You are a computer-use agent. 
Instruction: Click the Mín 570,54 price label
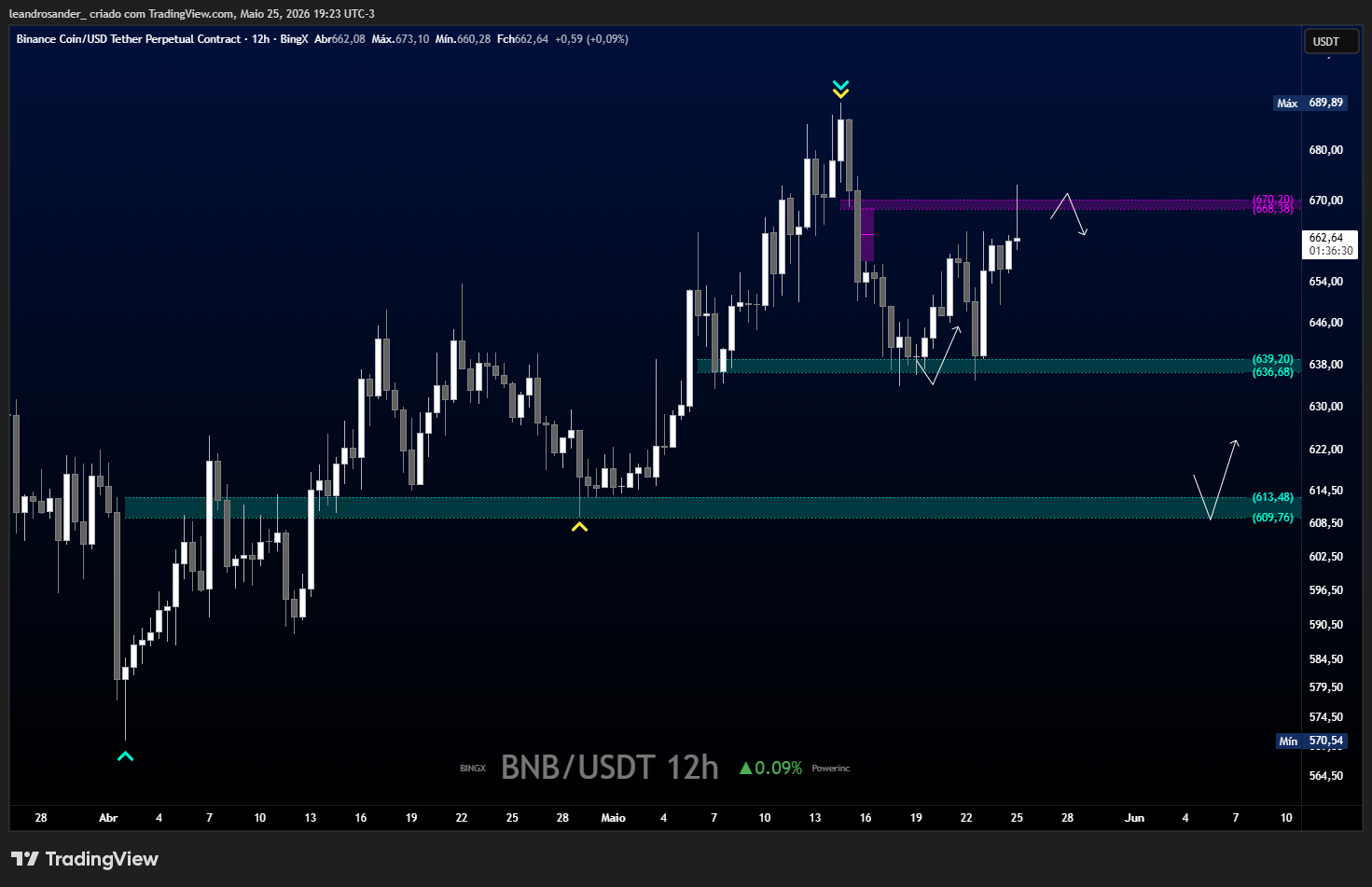(x=1310, y=741)
